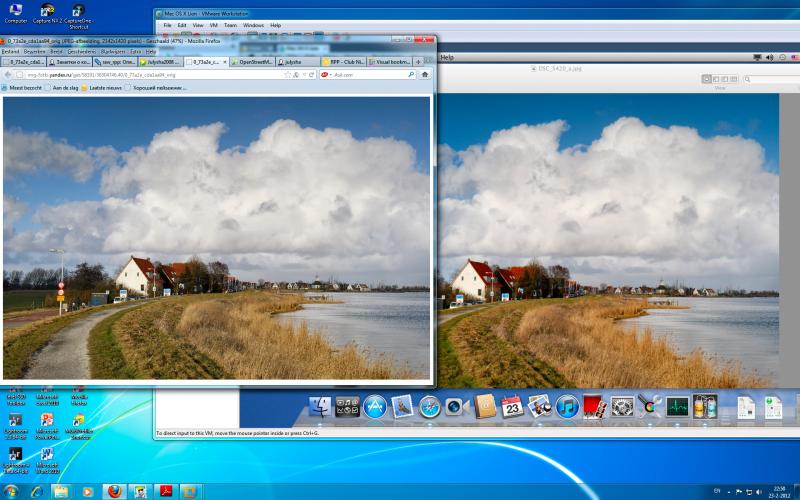
Task: Click Mac volume icon in menu bar
Action: click(x=769, y=58)
